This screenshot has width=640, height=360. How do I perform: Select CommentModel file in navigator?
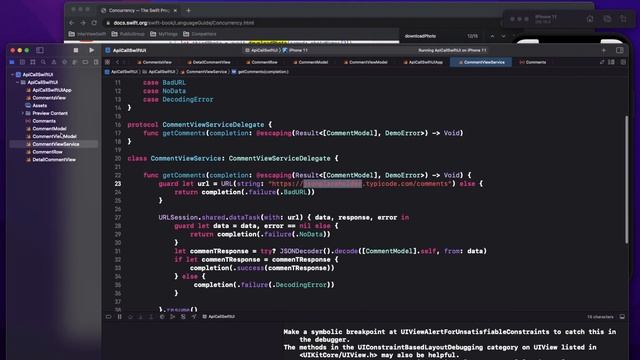[49, 129]
